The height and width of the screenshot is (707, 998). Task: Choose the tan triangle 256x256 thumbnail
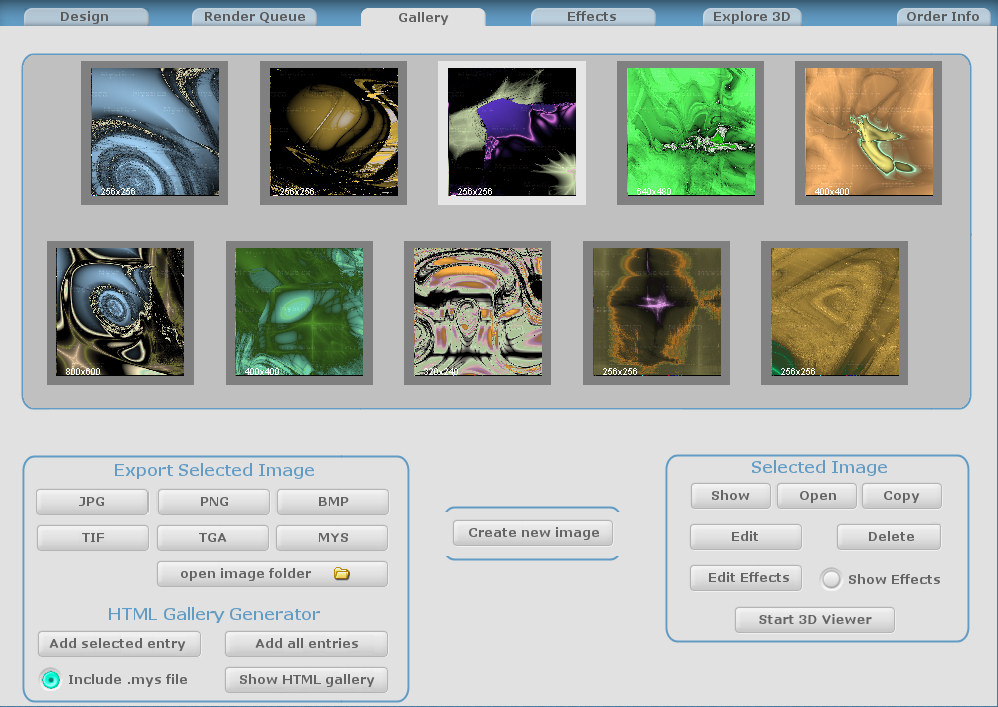834,312
